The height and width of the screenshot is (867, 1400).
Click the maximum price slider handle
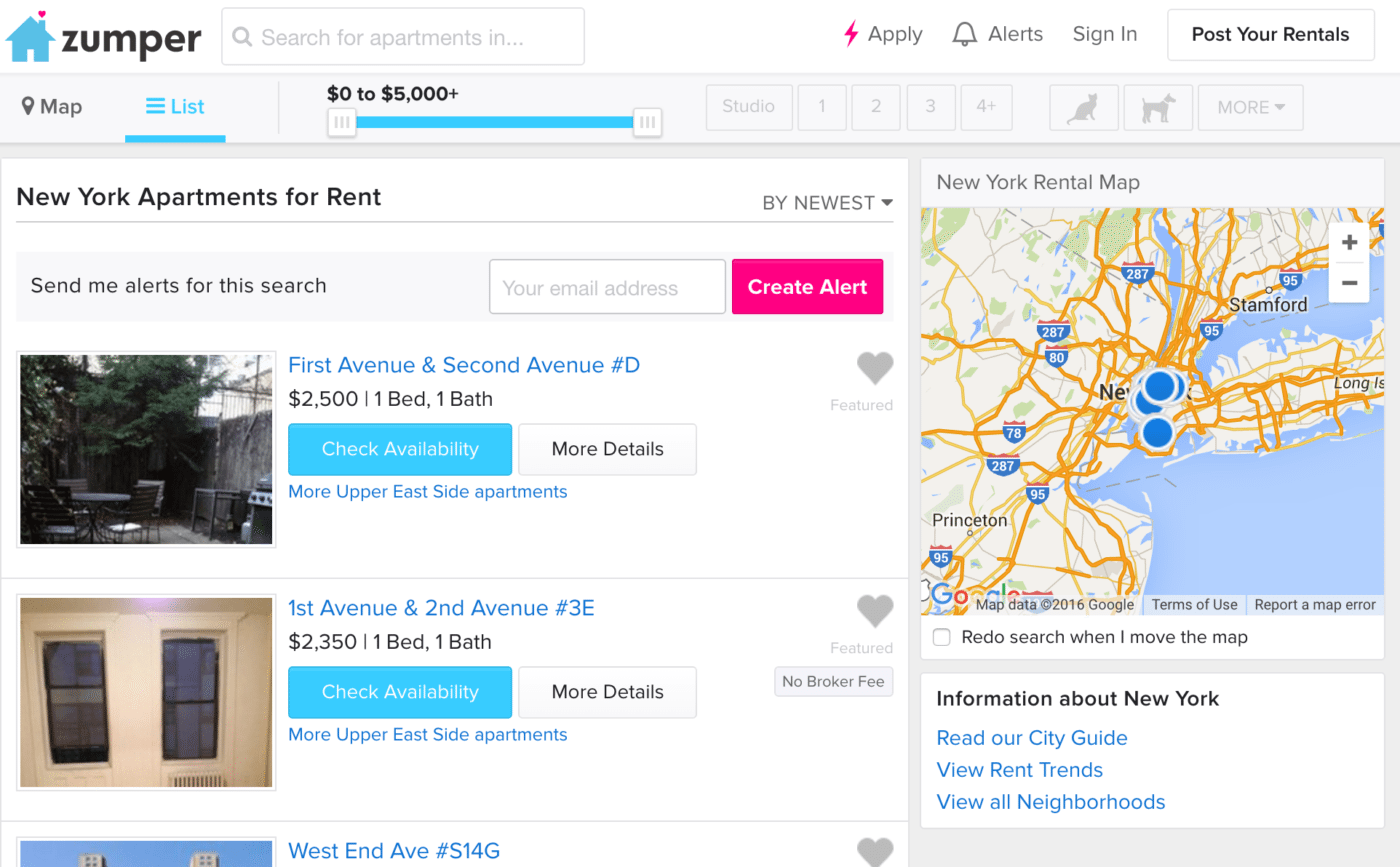pos(647,121)
